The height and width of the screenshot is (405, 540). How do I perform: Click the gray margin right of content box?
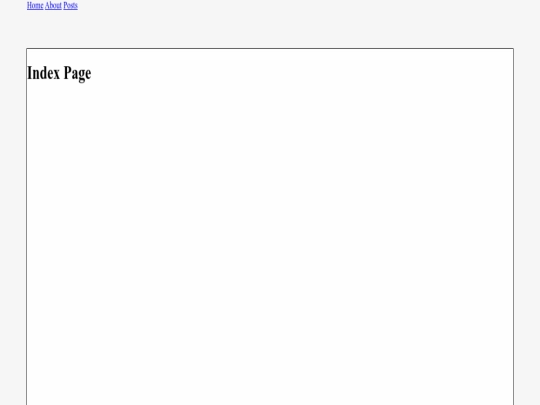tap(527, 227)
